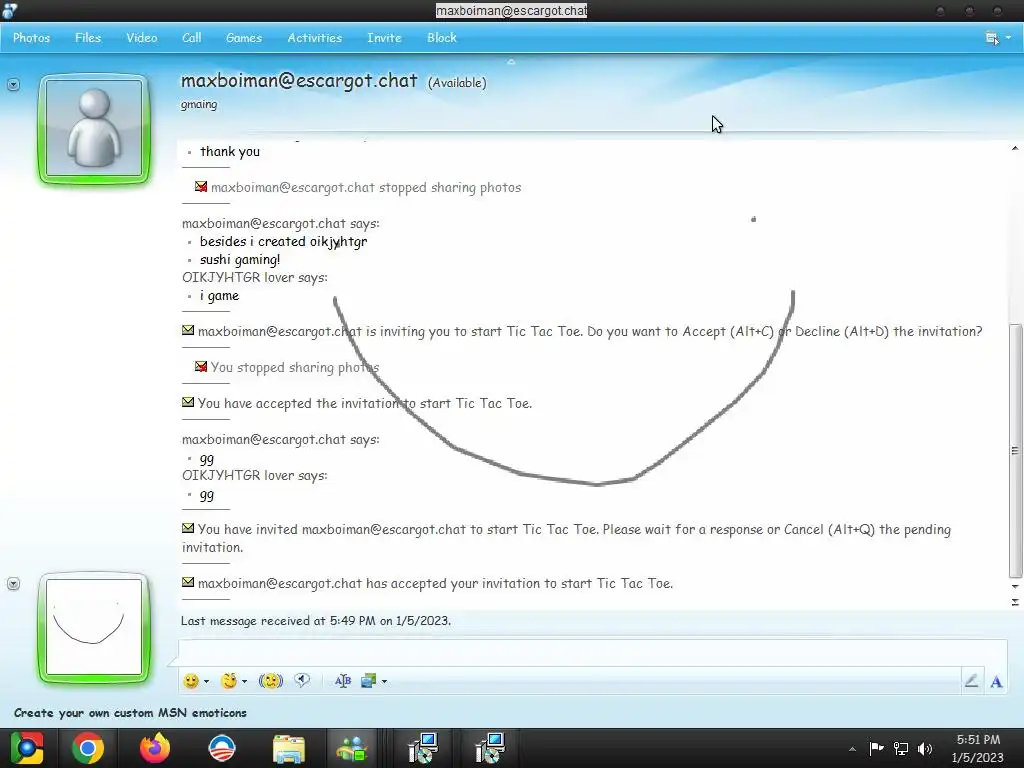1024x768 pixels.
Task: Select the wink icon
Action: (x=229, y=681)
